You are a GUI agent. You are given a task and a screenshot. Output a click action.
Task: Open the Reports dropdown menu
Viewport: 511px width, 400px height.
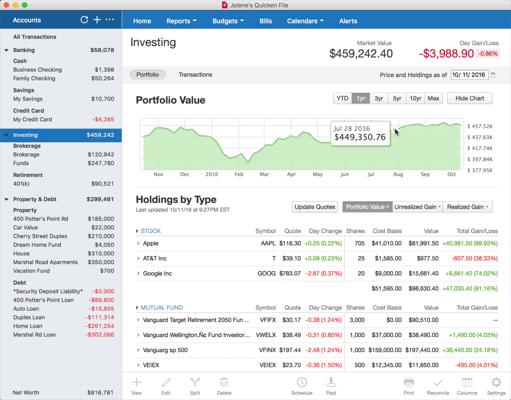181,21
